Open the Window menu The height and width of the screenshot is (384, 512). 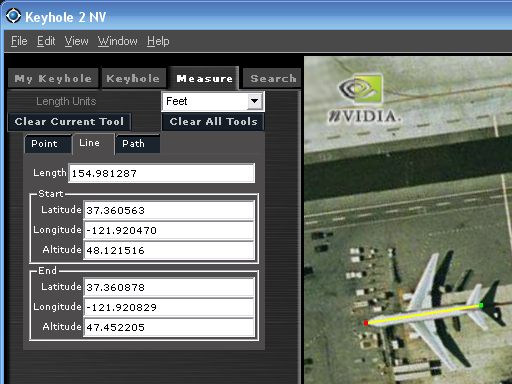pos(117,41)
